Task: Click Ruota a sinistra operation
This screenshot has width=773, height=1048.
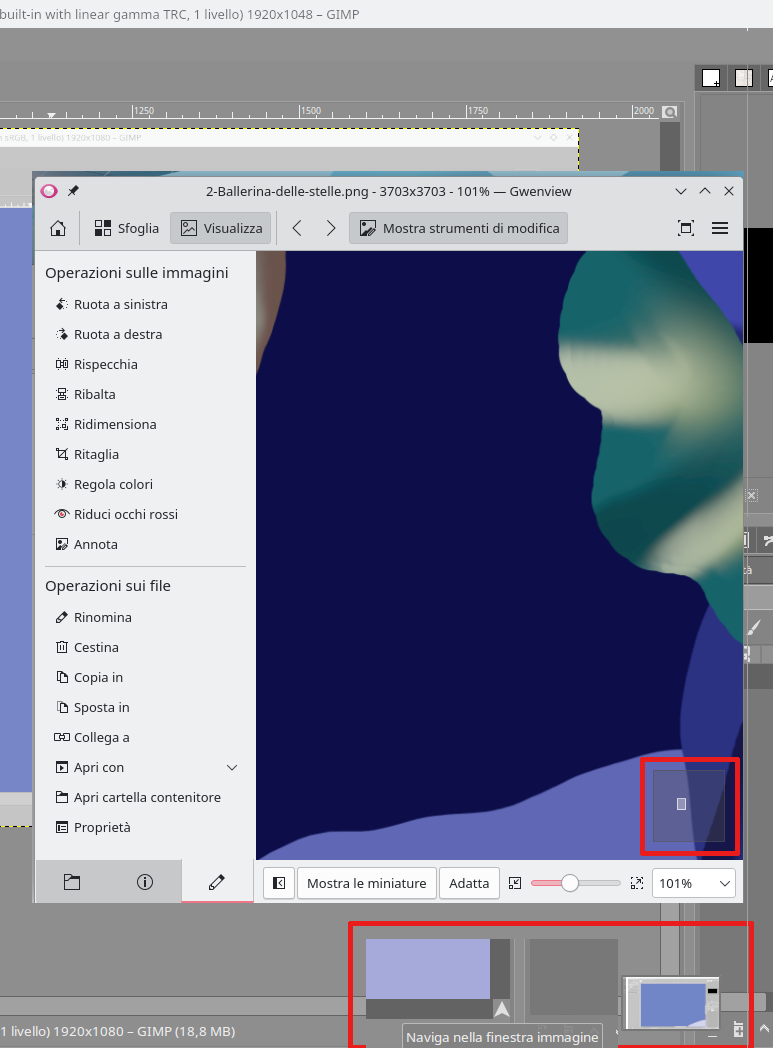Action: 120,304
